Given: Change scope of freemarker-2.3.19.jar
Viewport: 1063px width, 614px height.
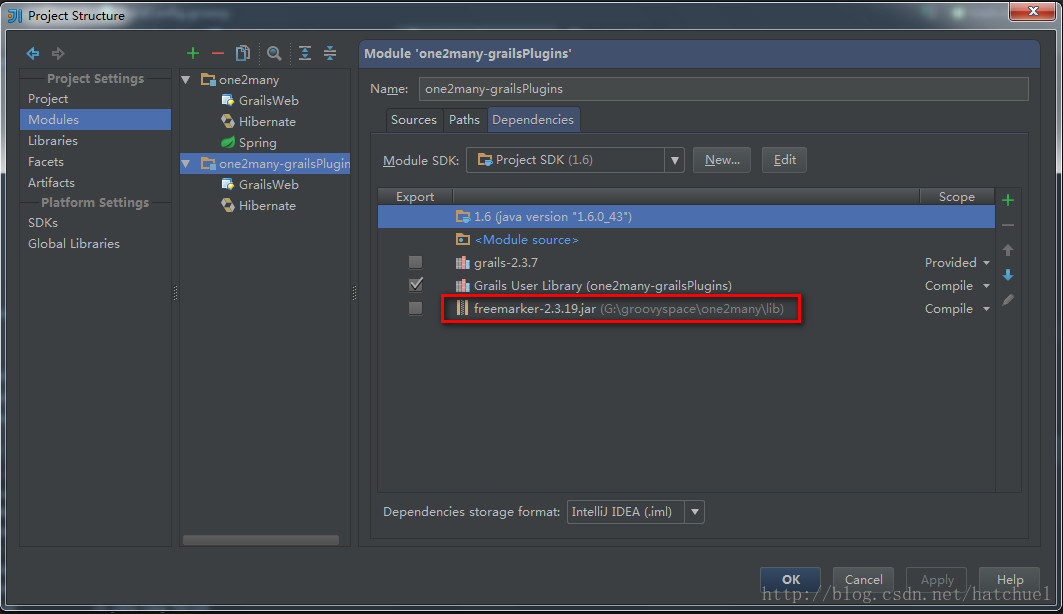Looking at the screenshot, I should (x=957, y=308).
